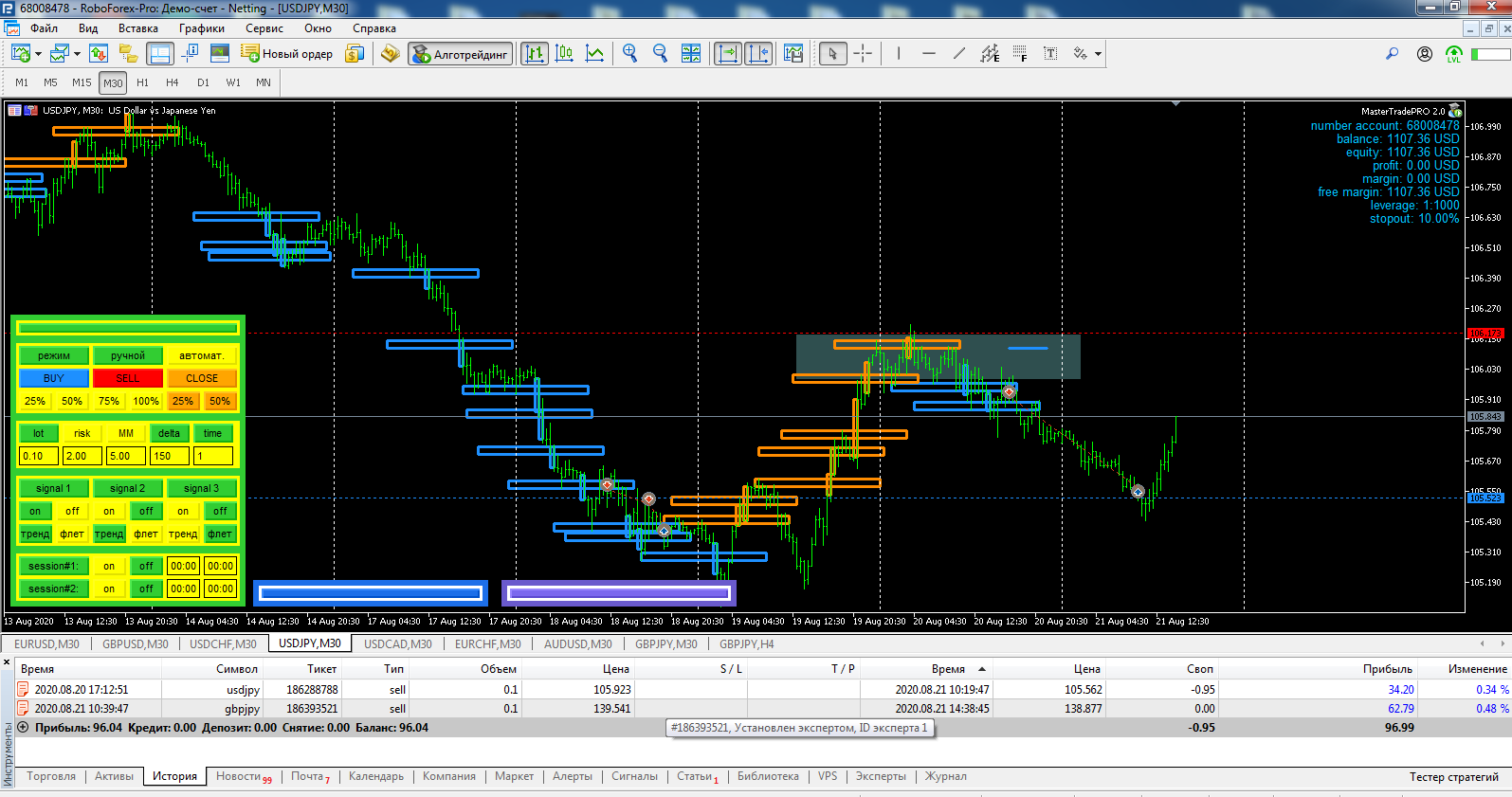Set session#1 to on
The width and height of the screenshot is (1512, 797).
coord(109,567)
